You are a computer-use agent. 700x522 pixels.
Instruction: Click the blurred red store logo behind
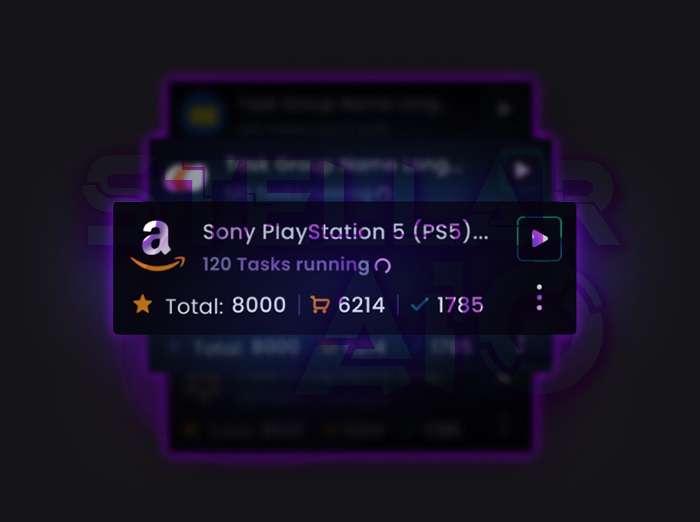click(184, 178)
